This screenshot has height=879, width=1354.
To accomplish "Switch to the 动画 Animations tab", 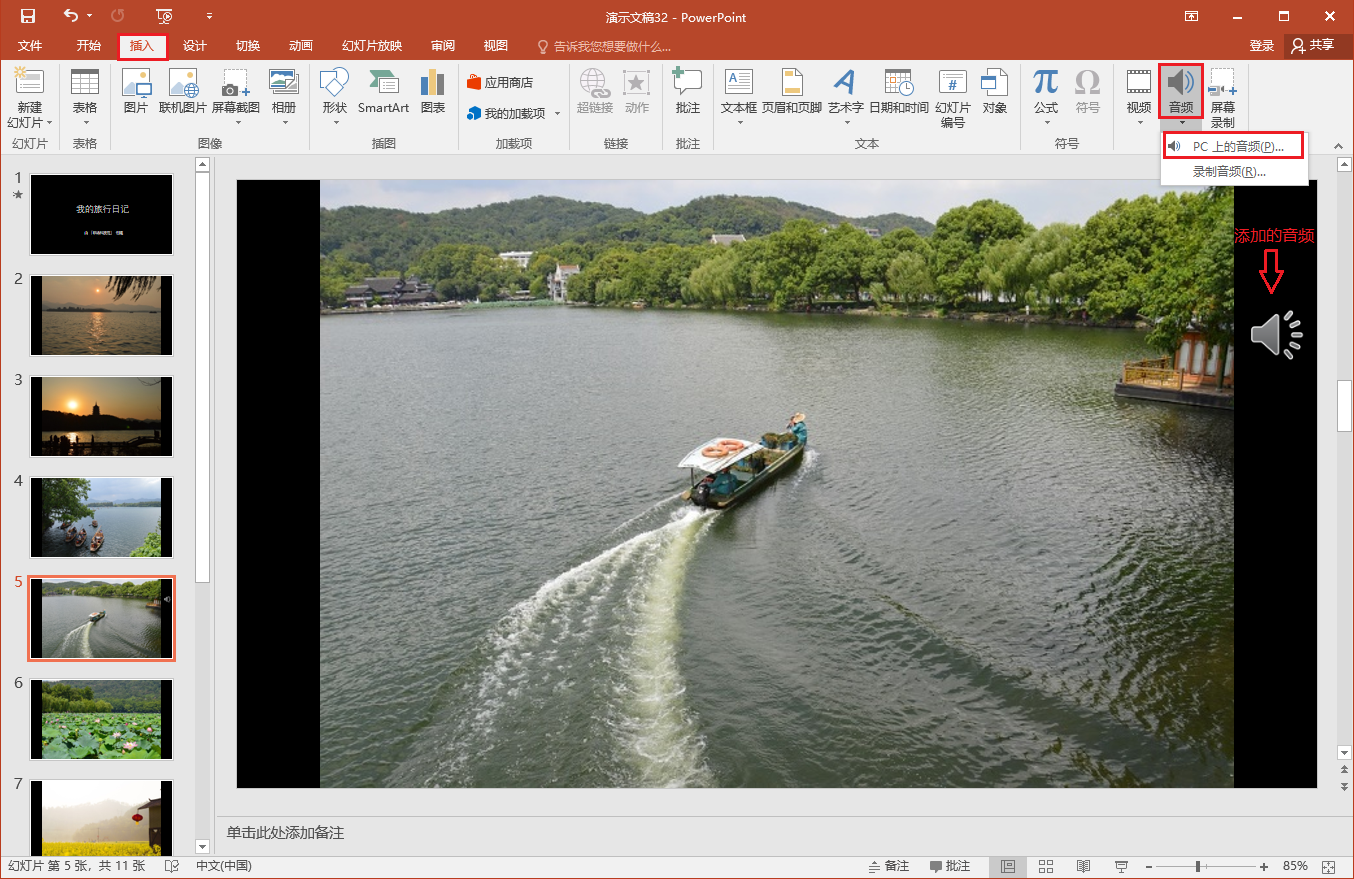I will [301, 46].
